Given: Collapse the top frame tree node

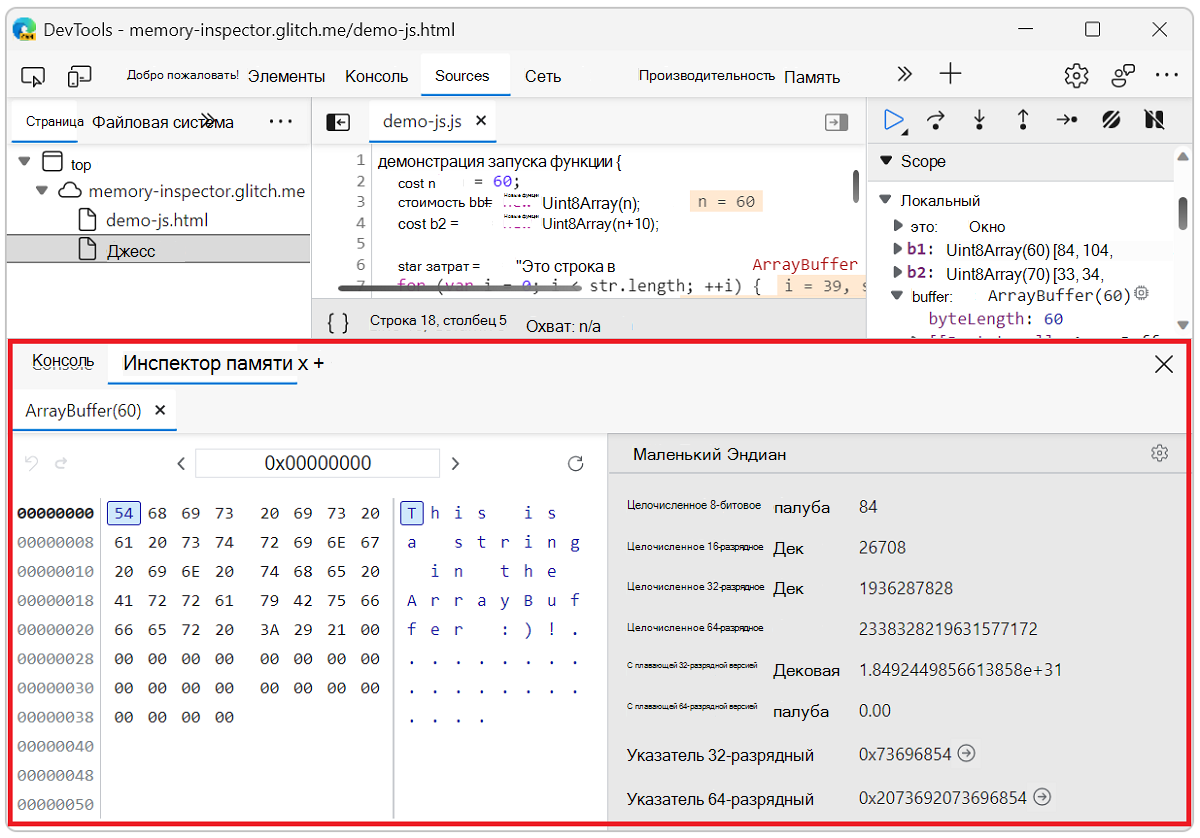Looking at the screenshot, I should point(25,162).
